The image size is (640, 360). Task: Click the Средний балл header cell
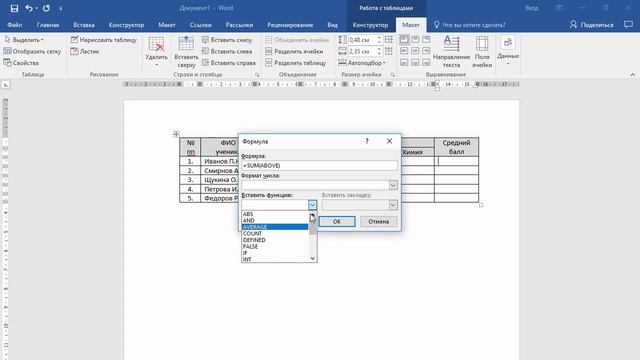456,147
